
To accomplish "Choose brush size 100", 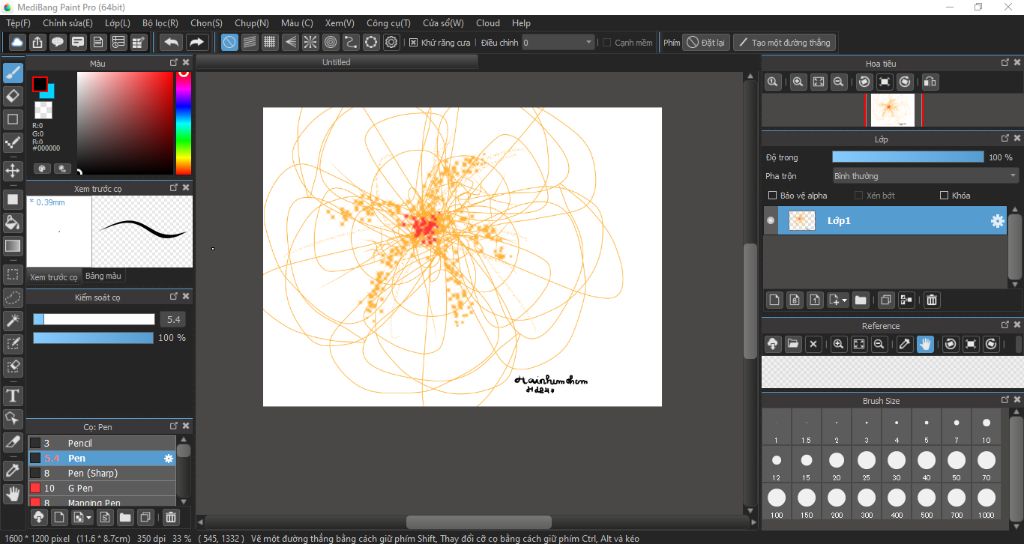I will (x=776, y=502).
